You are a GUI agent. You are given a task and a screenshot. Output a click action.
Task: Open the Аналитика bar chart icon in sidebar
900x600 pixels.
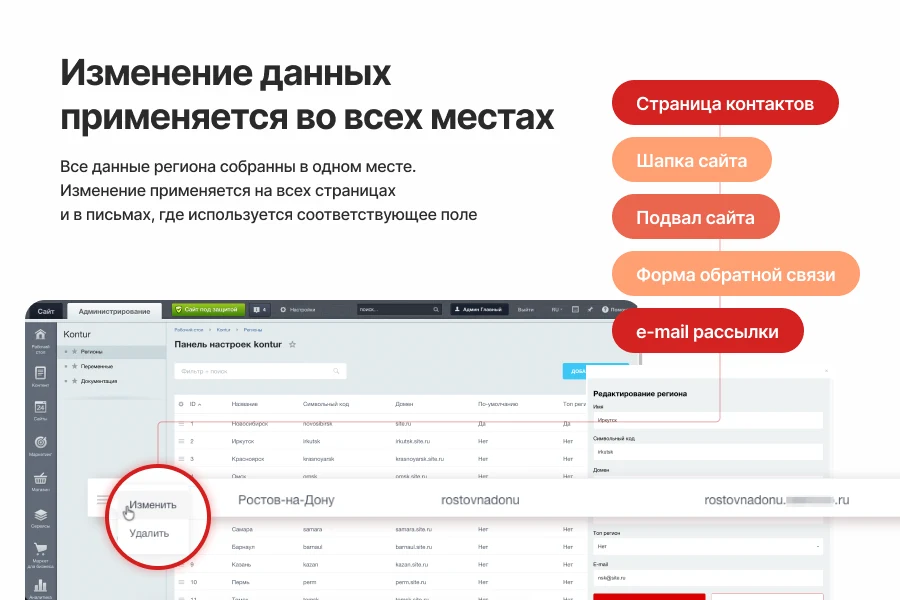tap(40, 586)
